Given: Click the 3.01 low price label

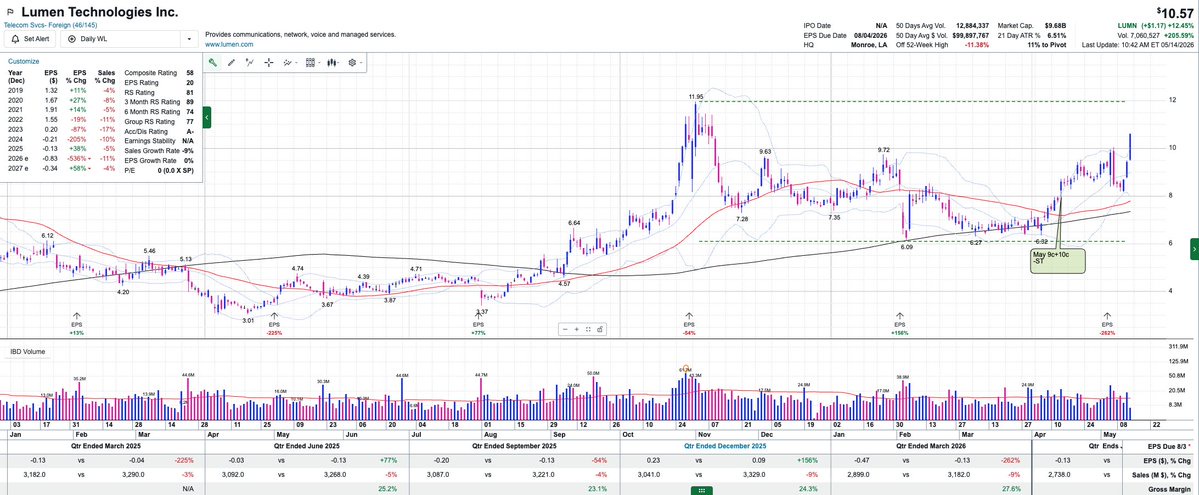Looking at the screenshot, I should tap(248, 321).
